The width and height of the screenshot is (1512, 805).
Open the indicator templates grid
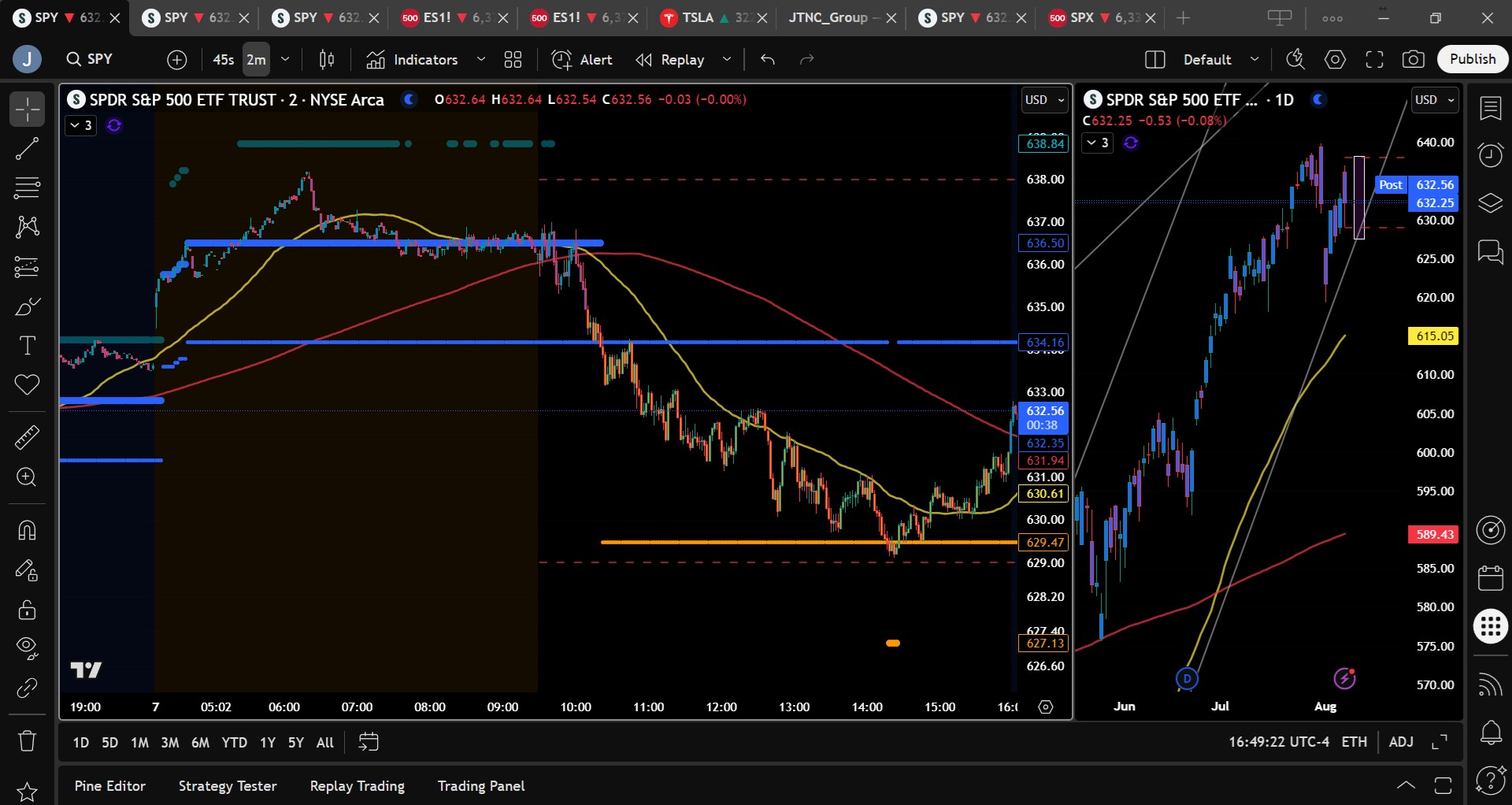coord(513,60)
